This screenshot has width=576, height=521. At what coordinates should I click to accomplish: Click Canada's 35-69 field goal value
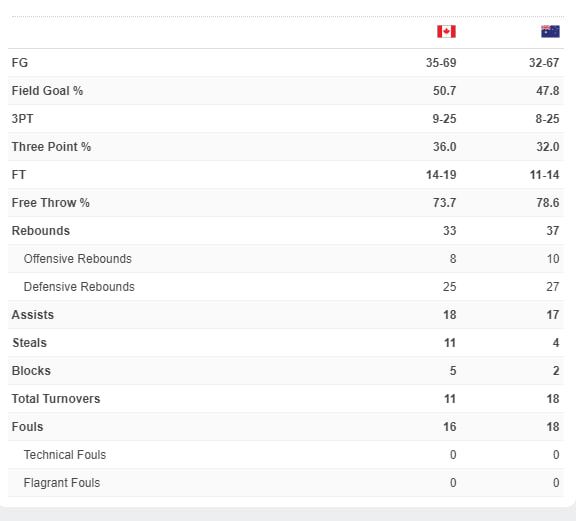[x=441, y=63]
